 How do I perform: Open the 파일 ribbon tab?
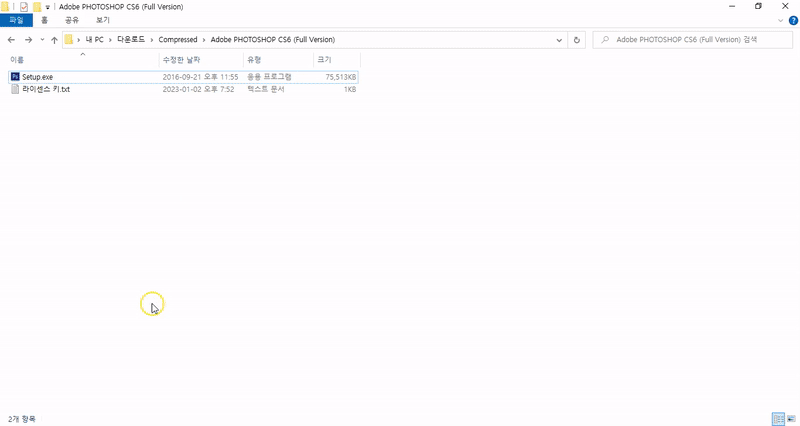(16, 20)
